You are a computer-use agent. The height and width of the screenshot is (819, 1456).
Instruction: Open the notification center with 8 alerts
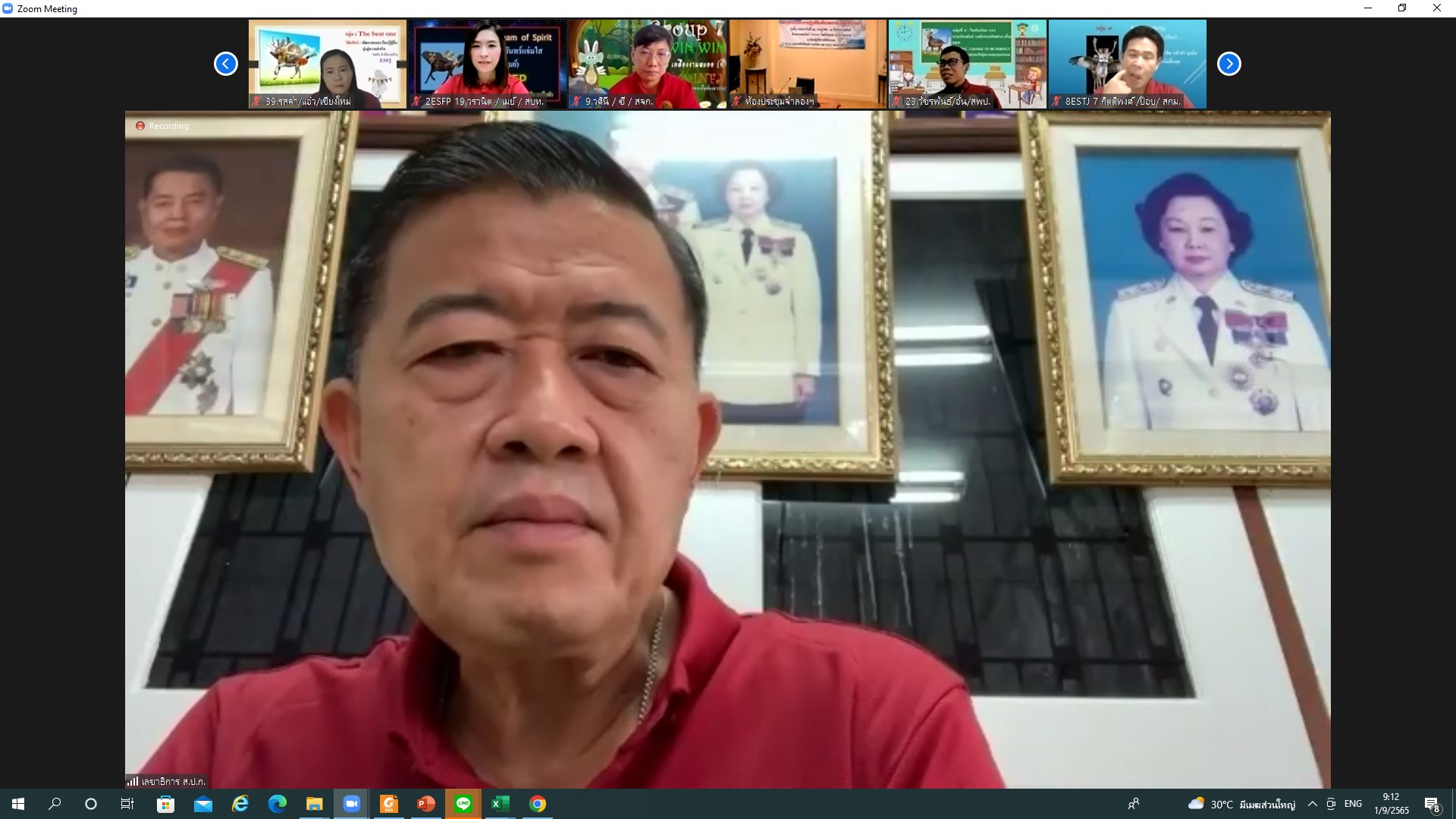1432,805
